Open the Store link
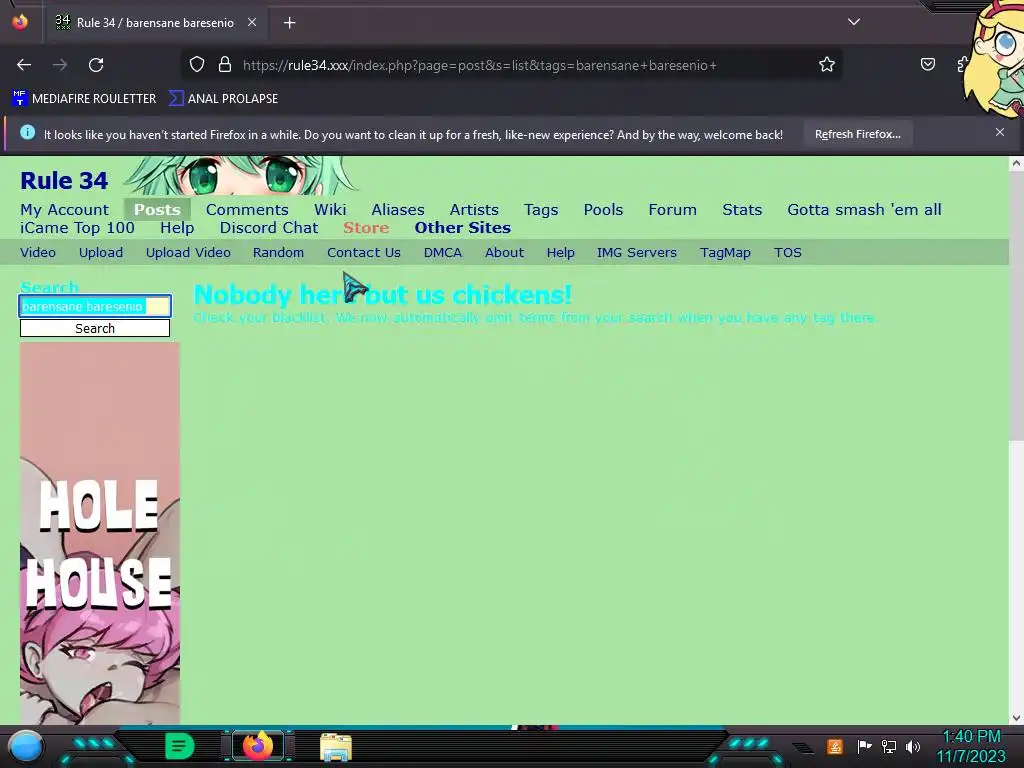The height and width of the screenshot is (768, 1024). (366, 228)
